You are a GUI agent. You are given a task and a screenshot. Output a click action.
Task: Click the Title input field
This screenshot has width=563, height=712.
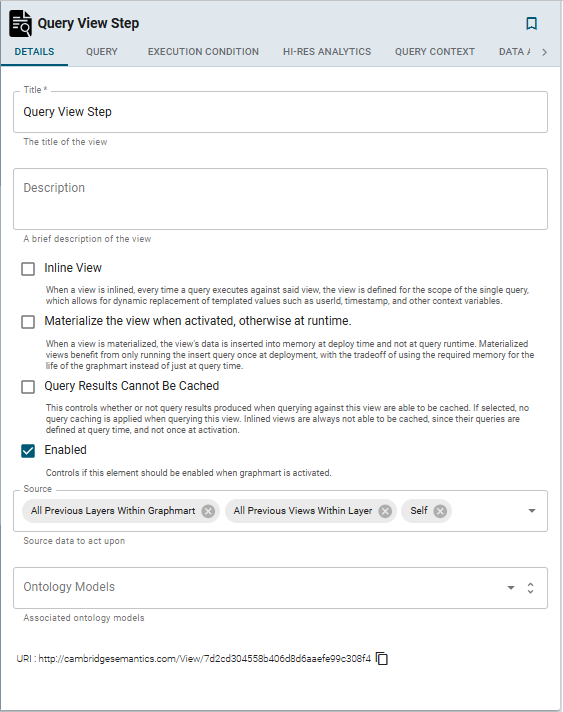click(x=280, y=112)
